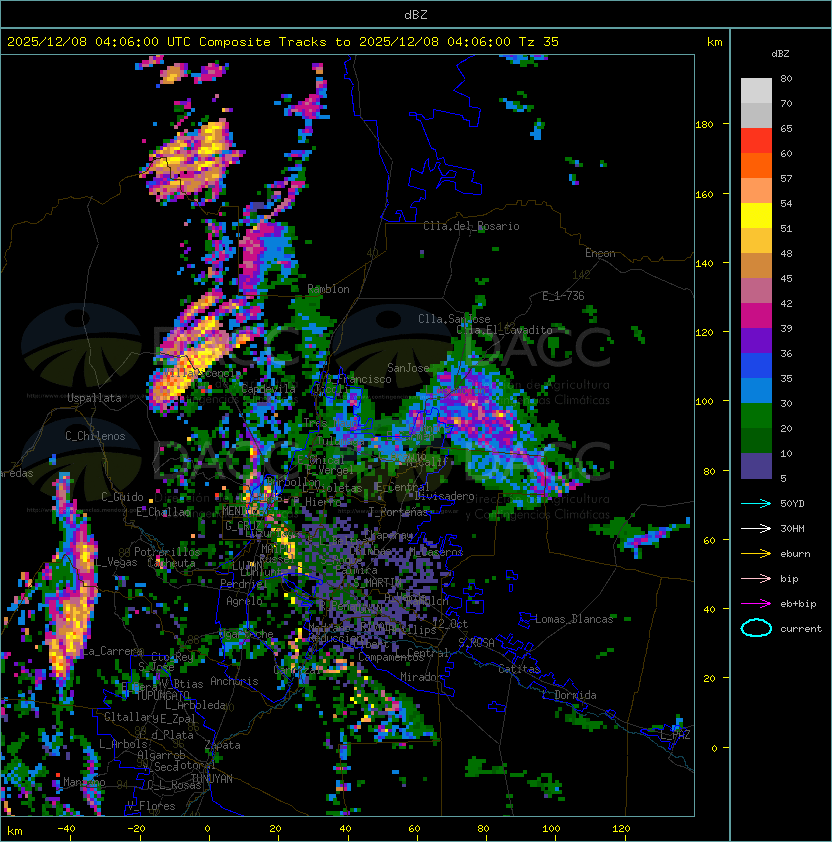Select the Lomas_Blancas location label
Viewport: 832px width, 842px height.
[574, 619]
